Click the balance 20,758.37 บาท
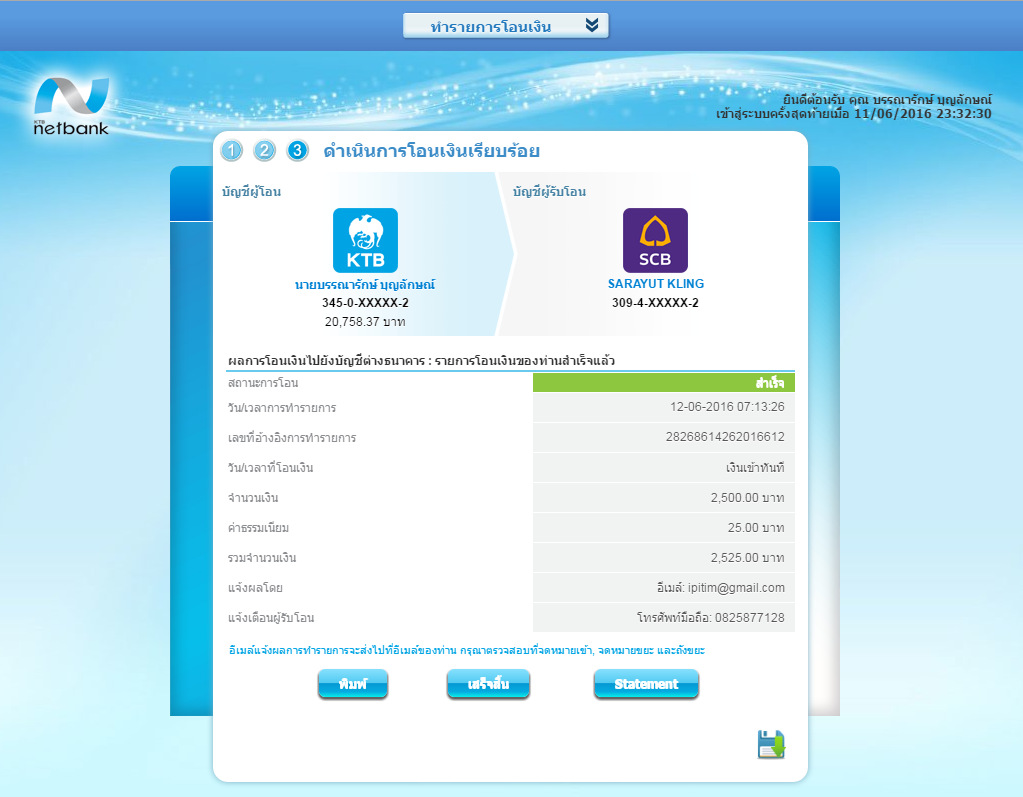Screen dimensions: 1023x797 pyautogui.click(x=365, y=322)
